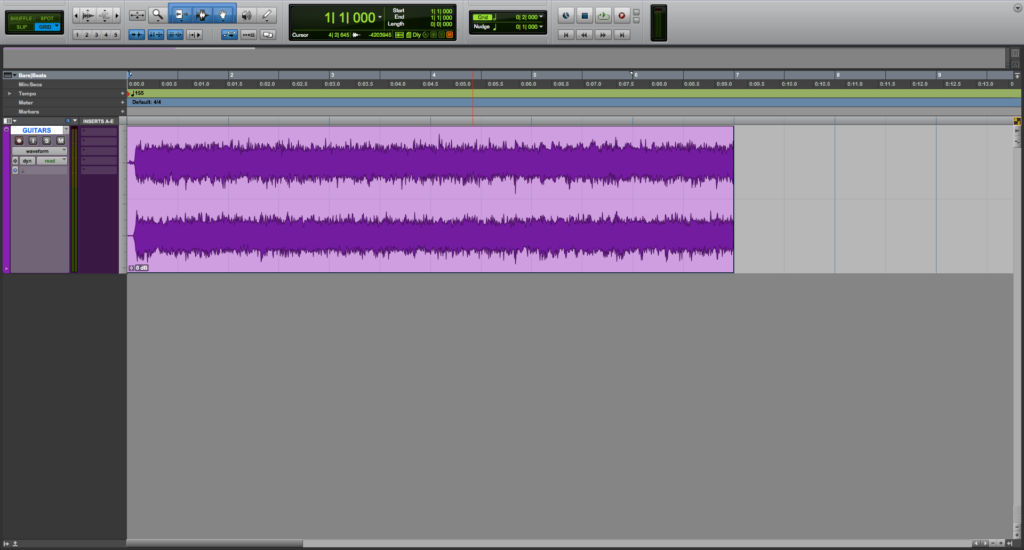Expand the Tempo ruler triangle
Screen dimensions: 1024x550
pos(9,93)
